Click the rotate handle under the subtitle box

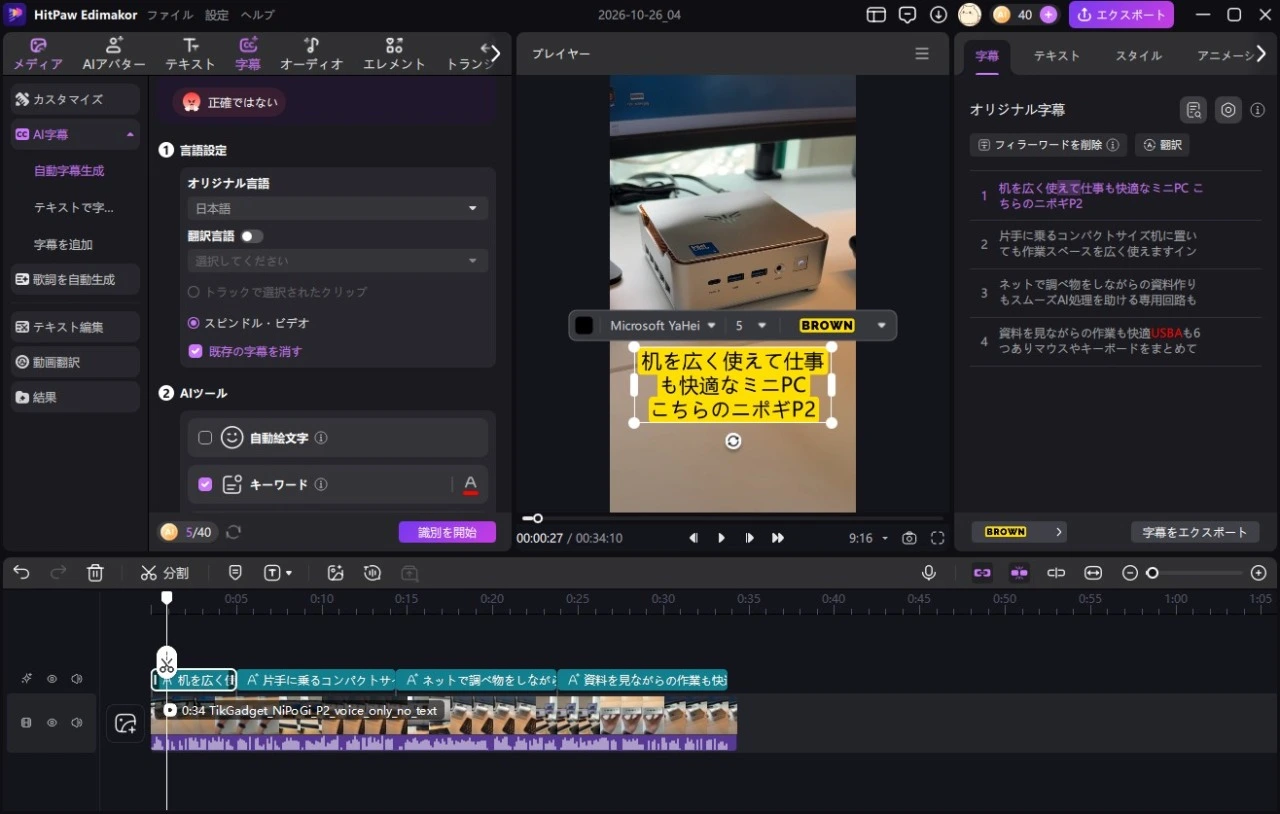(x=733, y=441)
